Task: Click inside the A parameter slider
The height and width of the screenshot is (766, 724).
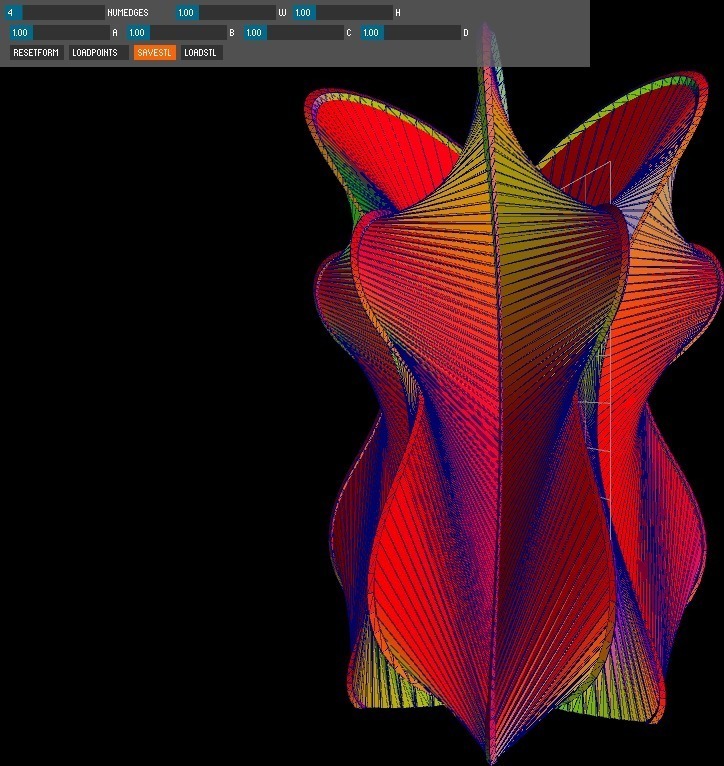Action: pyautogui.click(x=60, y=33)
